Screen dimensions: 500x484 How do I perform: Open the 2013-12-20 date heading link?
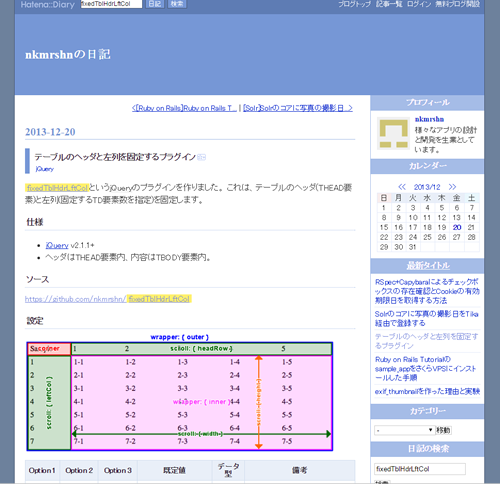tap(50, 132)
